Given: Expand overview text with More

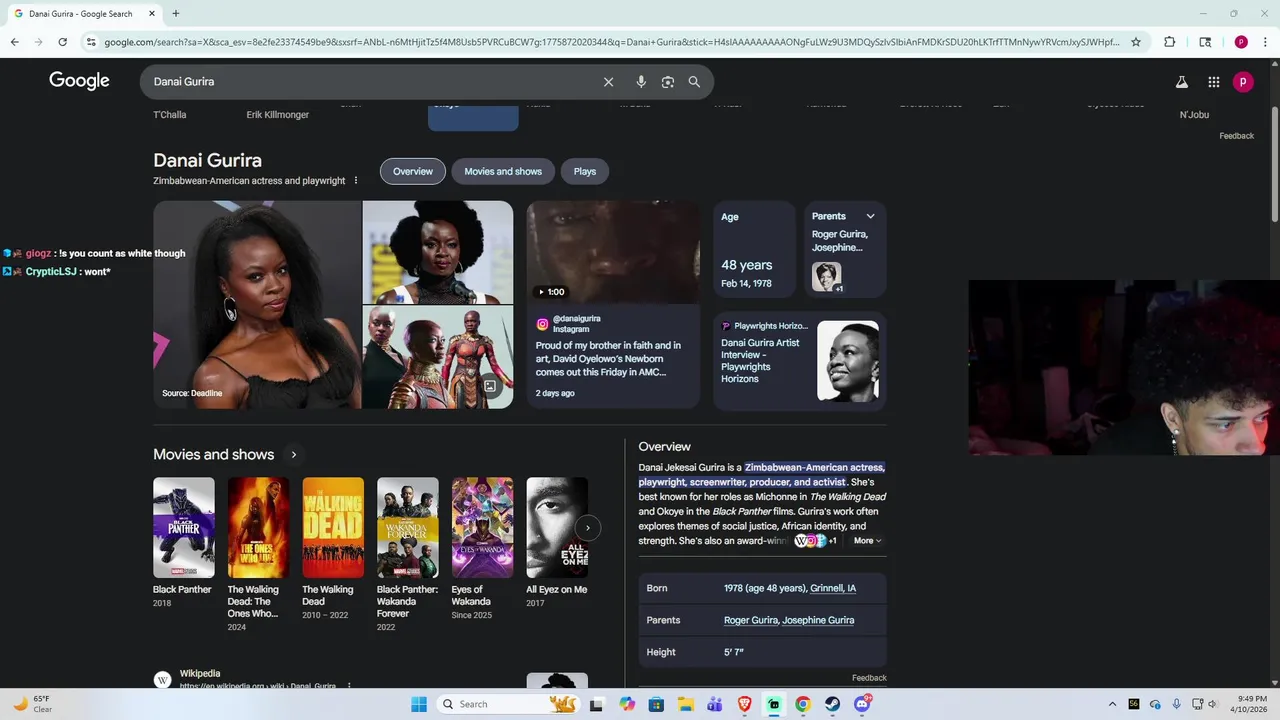Looking at the screenshot, I should (867, 541).
